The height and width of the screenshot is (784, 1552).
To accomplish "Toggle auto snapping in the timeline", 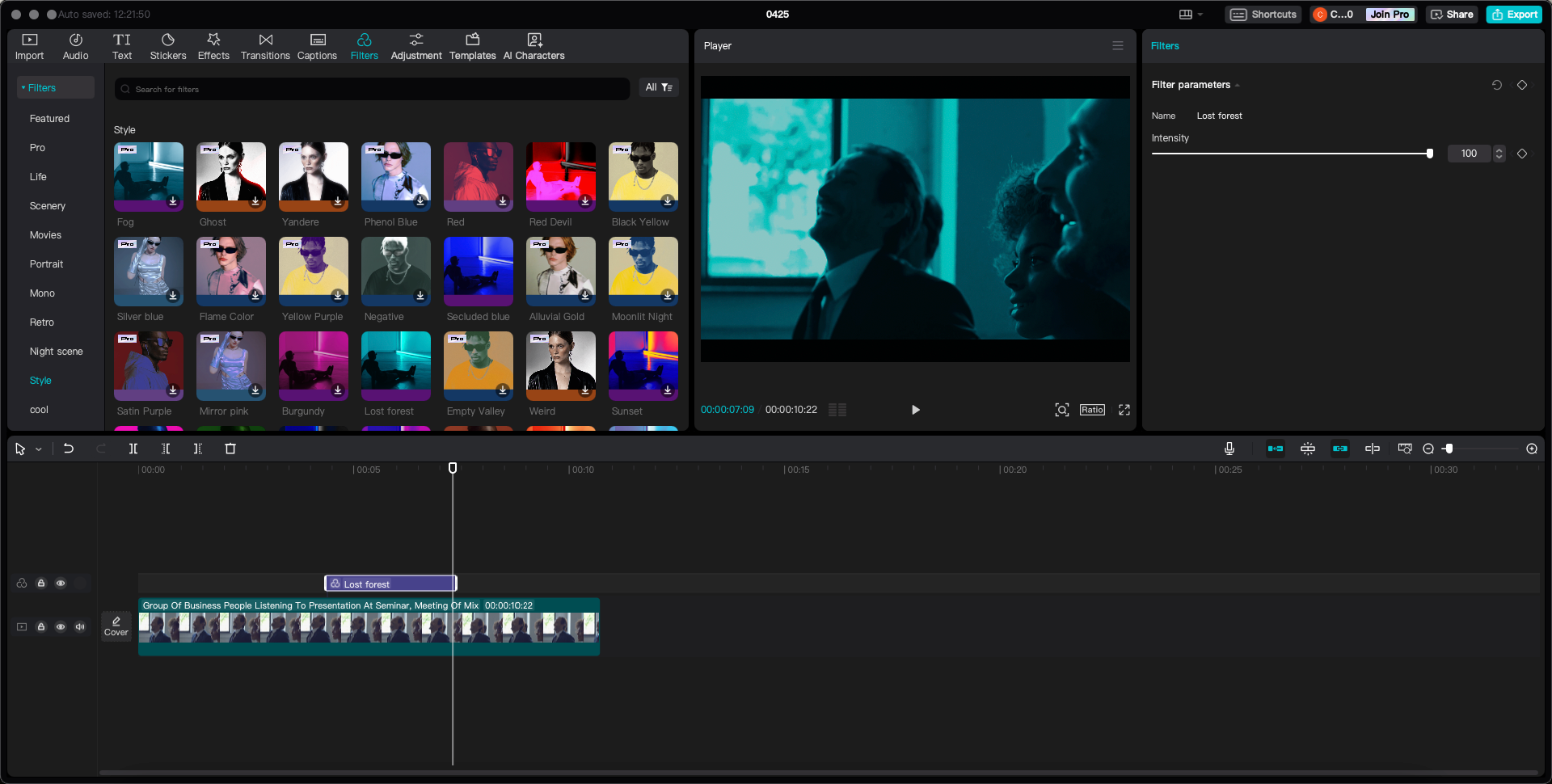I will tap(1308, 449).
